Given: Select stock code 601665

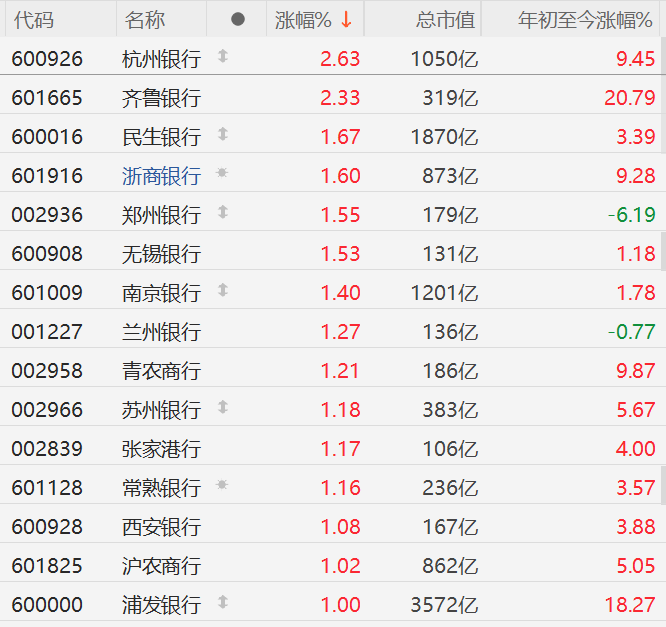Looking at the screenshot, I should (x=47, y=98).
